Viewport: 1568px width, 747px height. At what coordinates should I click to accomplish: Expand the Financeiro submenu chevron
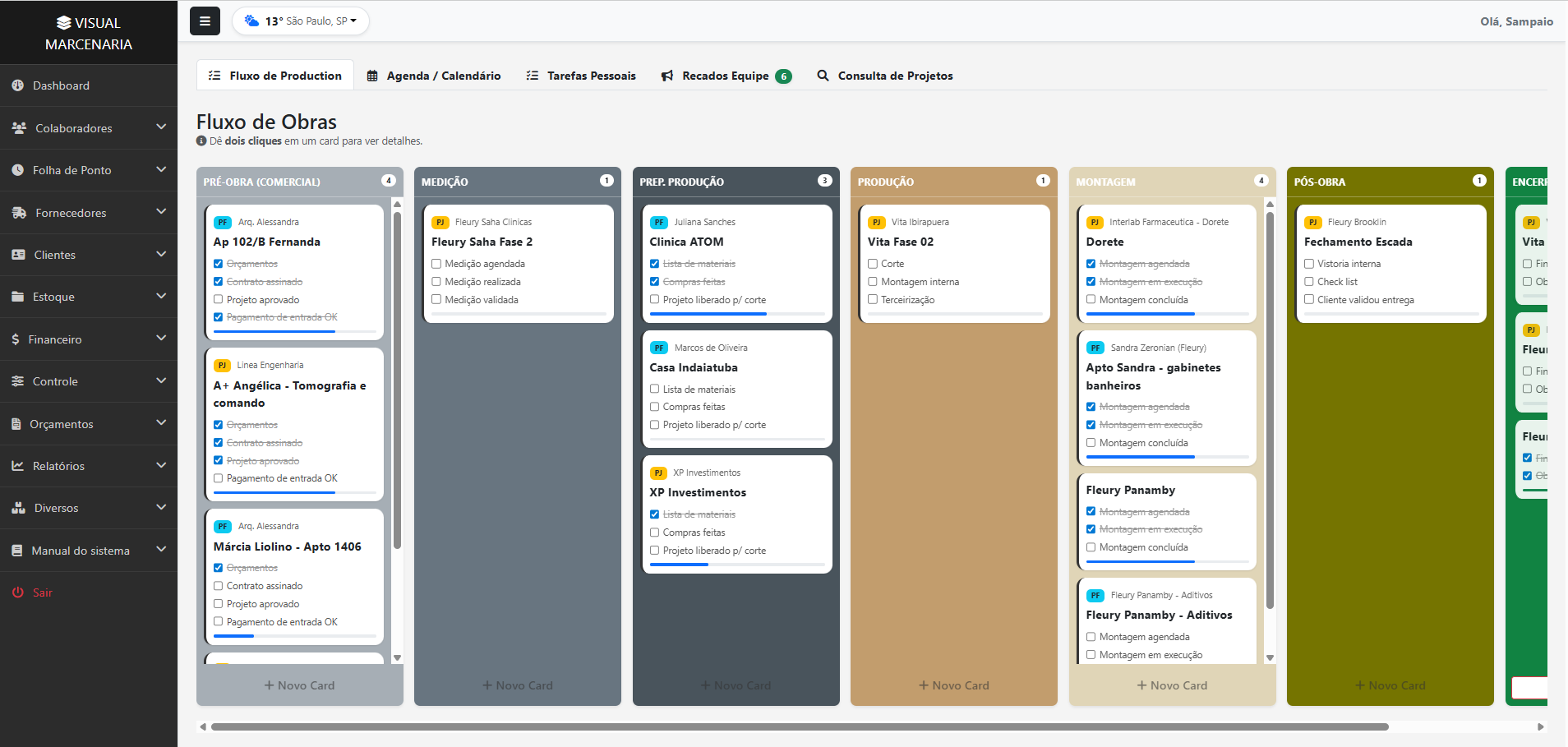tap(161, 339)
